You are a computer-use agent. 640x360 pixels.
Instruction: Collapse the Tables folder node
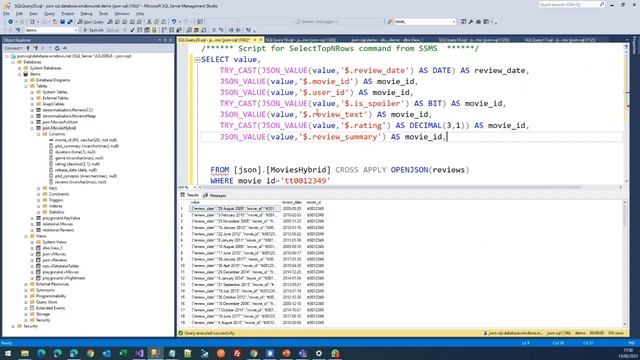coord(26,86)
